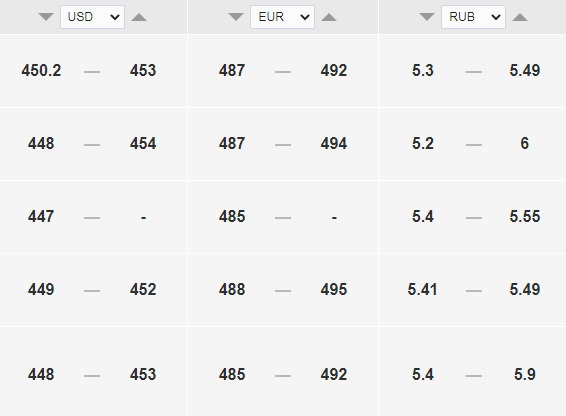Select the 5.41 RUB buy rate
This screenshot has width=566, height=416.
pos(422,289)
